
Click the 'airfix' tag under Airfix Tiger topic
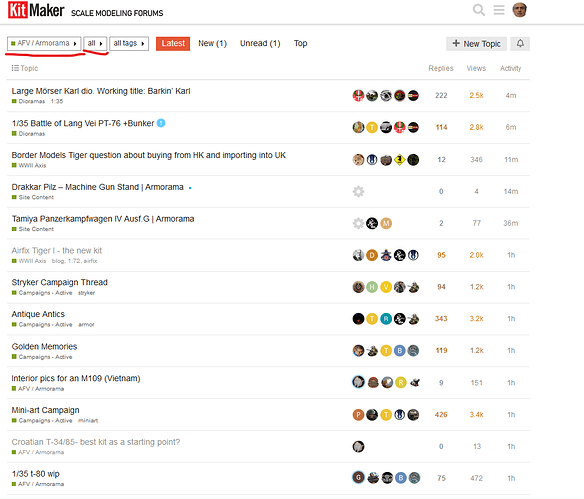tap(91, 261)
